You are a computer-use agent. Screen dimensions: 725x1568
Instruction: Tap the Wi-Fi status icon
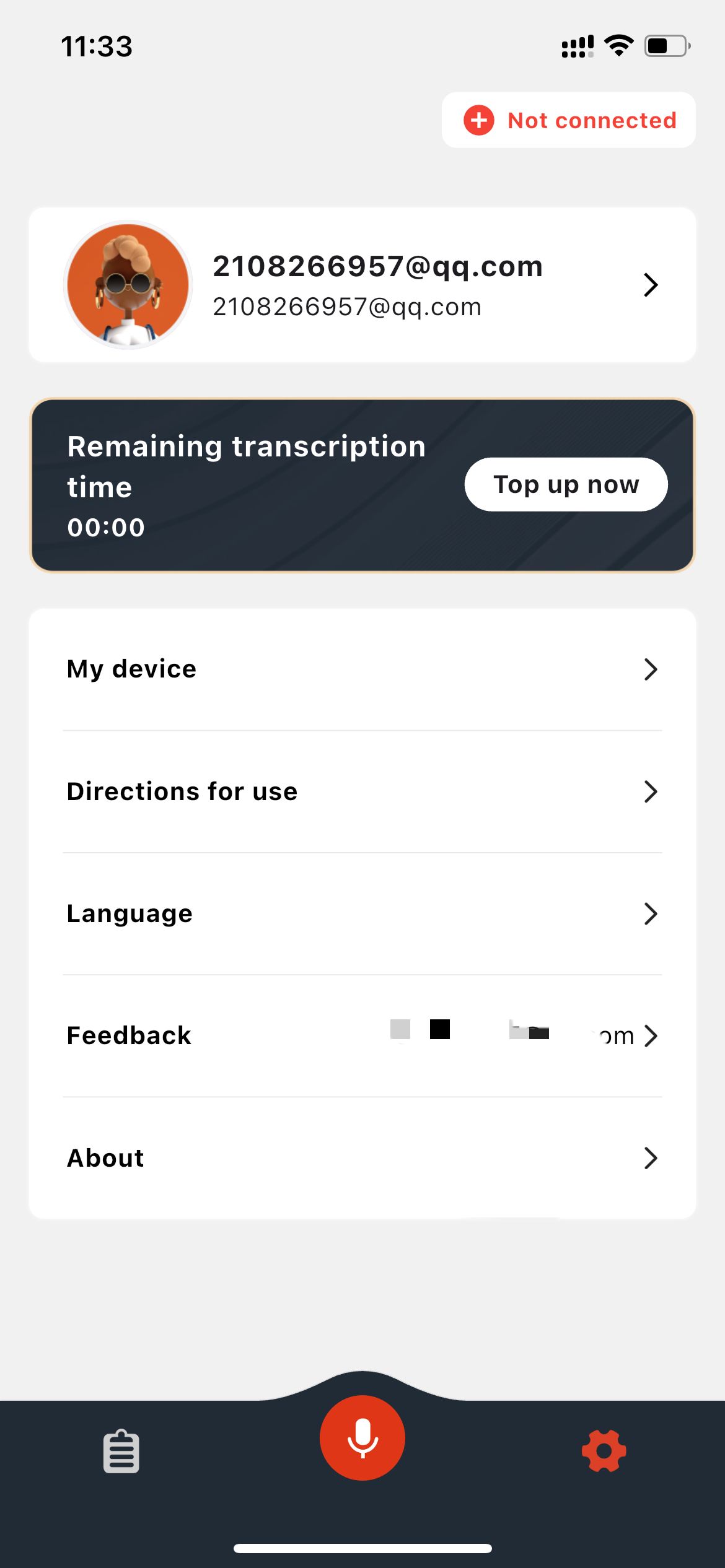click(x=618, y=46)
